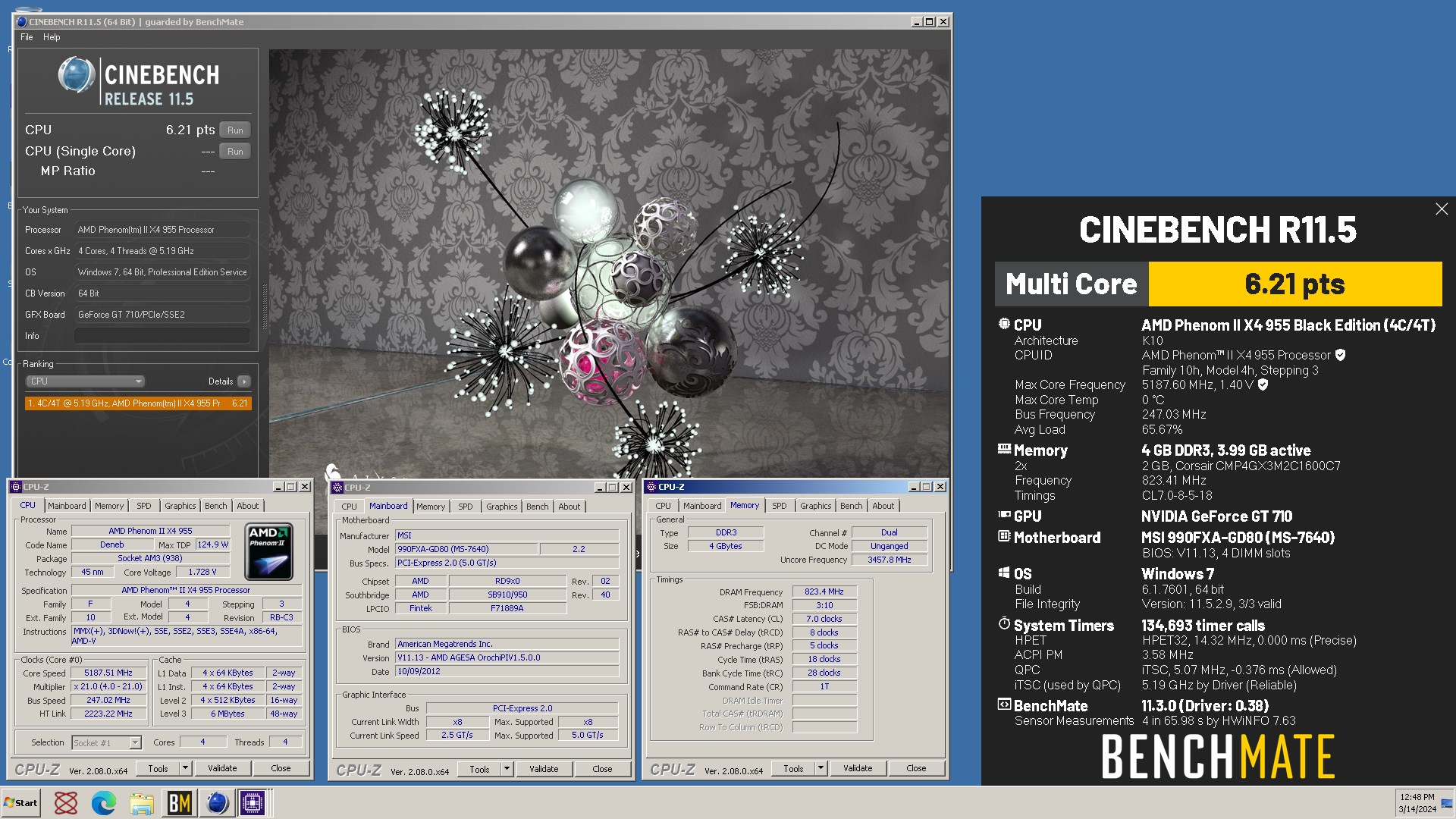Image resolution: width=1456 pixels, height=819 pixels.
Task: Select CPU tab in Mainboard CPU-Z window
Action: 350,507
